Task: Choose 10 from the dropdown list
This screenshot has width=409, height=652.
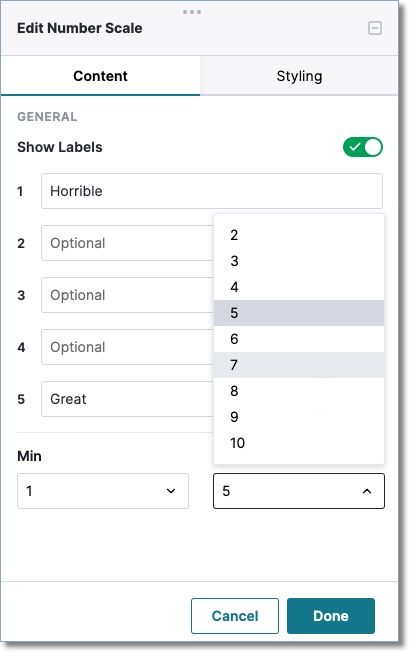Action: point(299,443)
